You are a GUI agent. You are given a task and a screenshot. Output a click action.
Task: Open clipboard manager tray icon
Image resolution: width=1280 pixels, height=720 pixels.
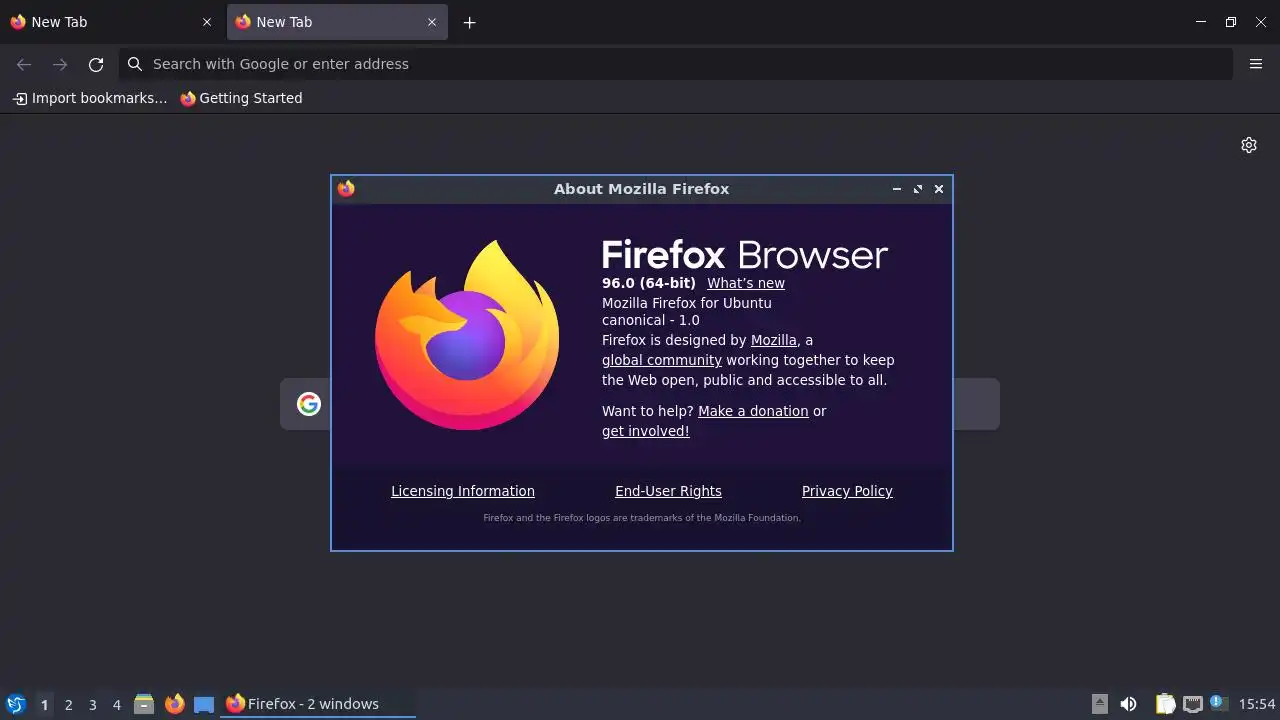coord(1165,704)
